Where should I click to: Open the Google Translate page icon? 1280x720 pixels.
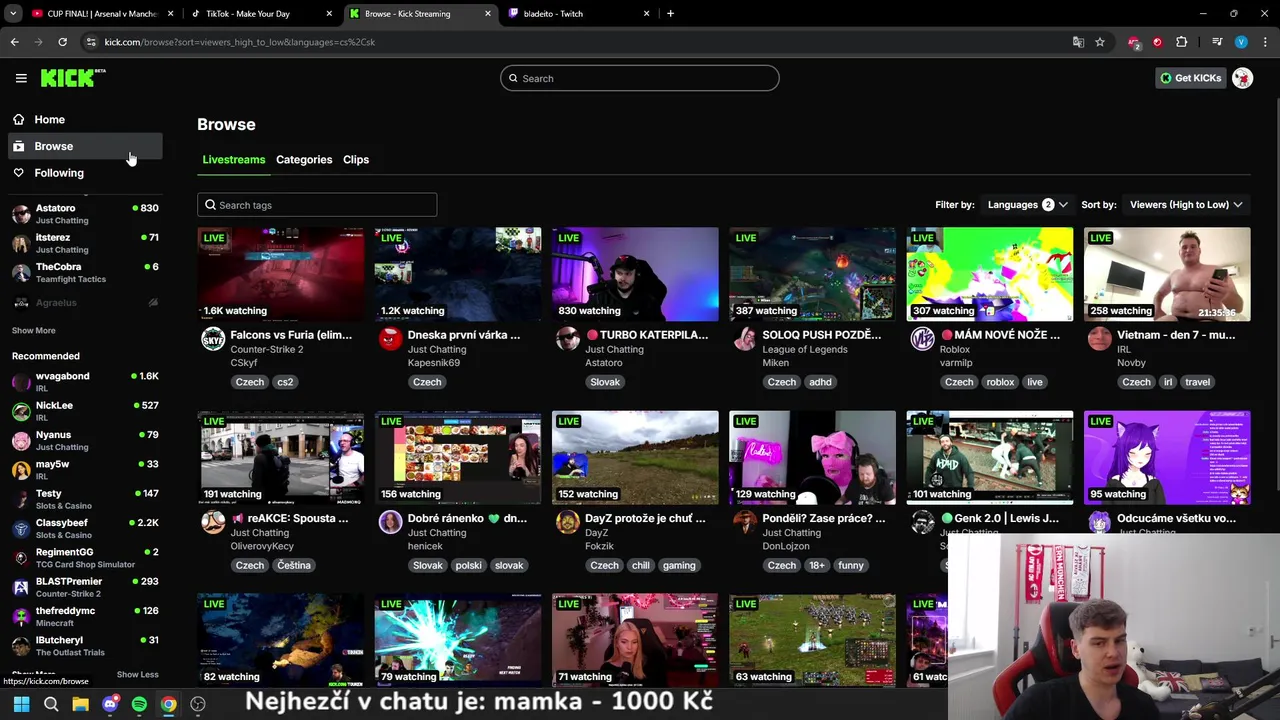pos(1078,42)
